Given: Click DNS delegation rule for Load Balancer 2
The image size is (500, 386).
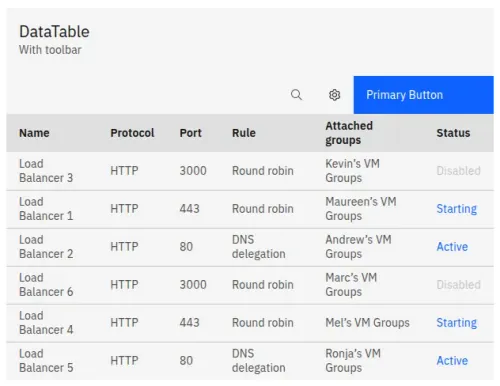Looking at the screenshot, I should (259, 247).
